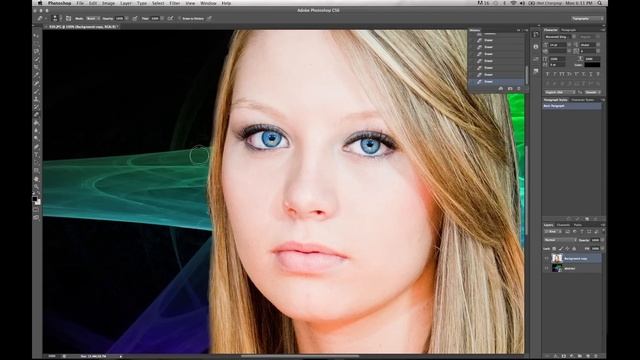The image size is (640, 360).
Task: Open the File menu
Action: tap(80, 3)
